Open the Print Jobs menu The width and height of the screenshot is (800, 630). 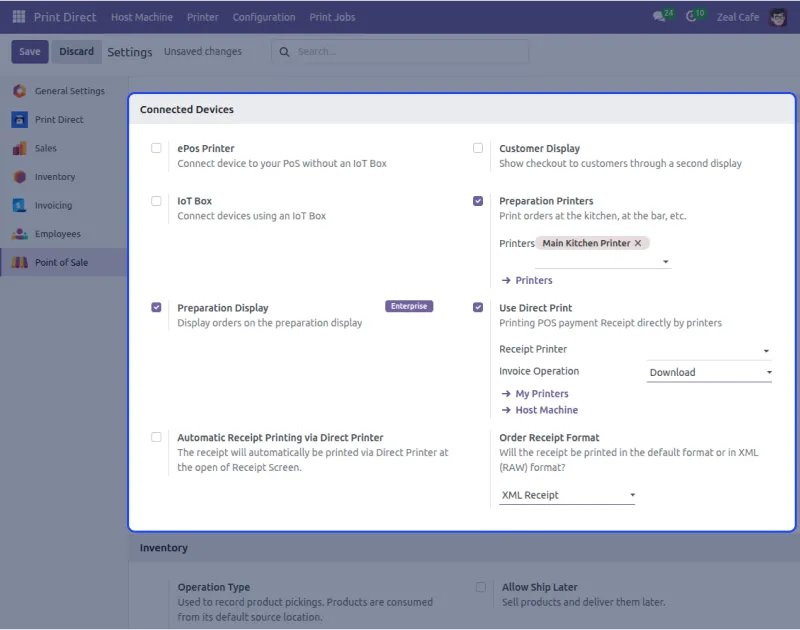click(332, 17)
